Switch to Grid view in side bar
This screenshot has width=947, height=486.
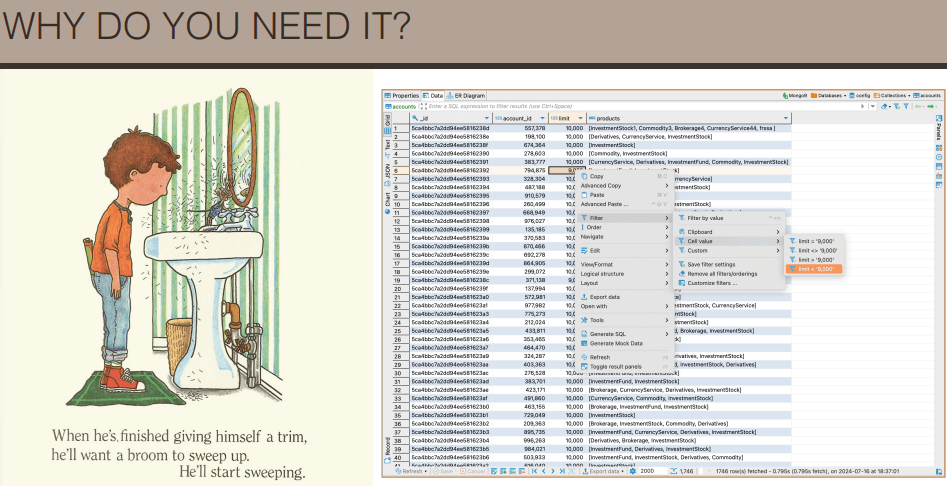[387, 123]
